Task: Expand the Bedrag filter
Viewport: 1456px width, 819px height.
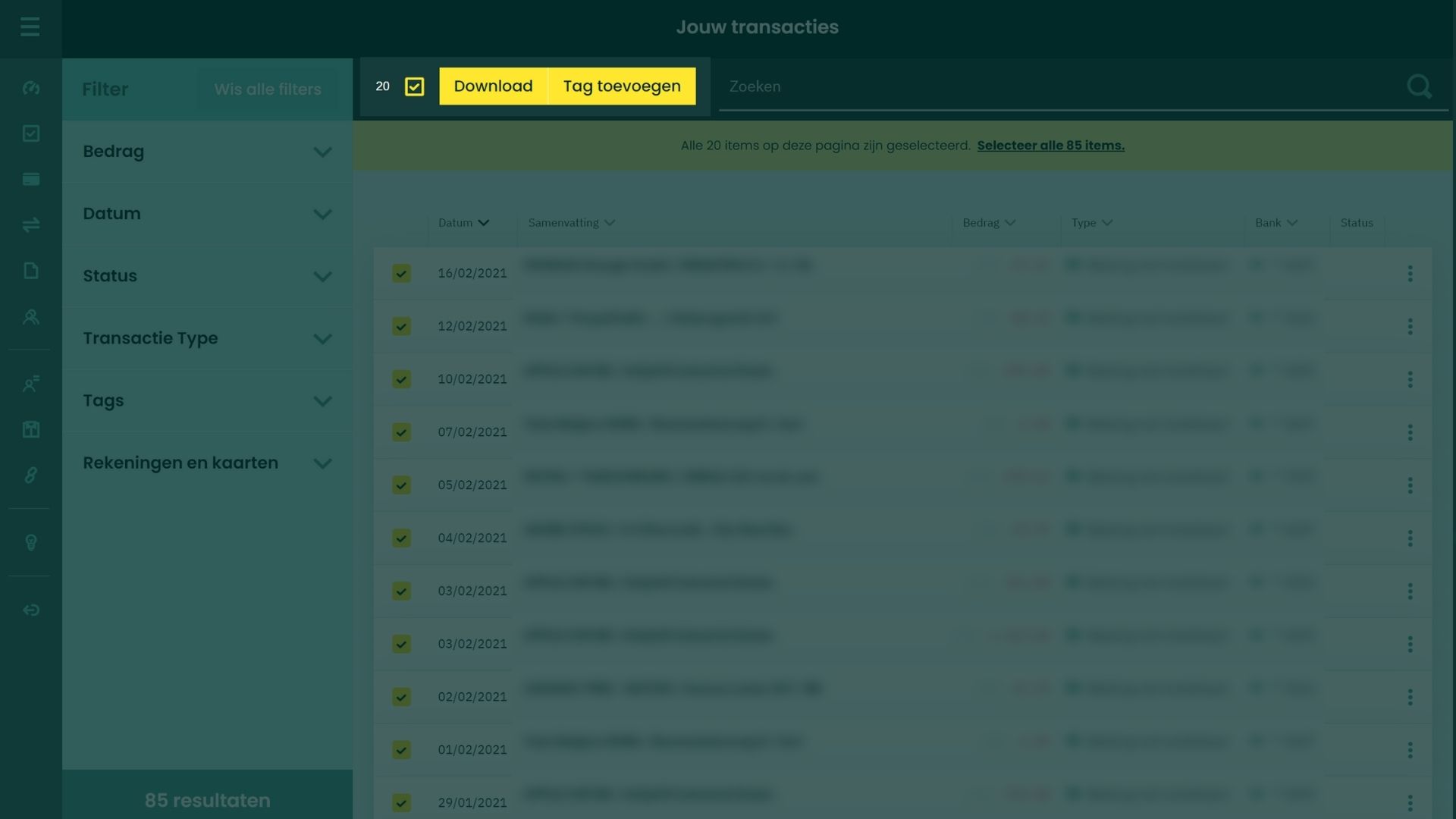Action: click(x=207, y=152)
